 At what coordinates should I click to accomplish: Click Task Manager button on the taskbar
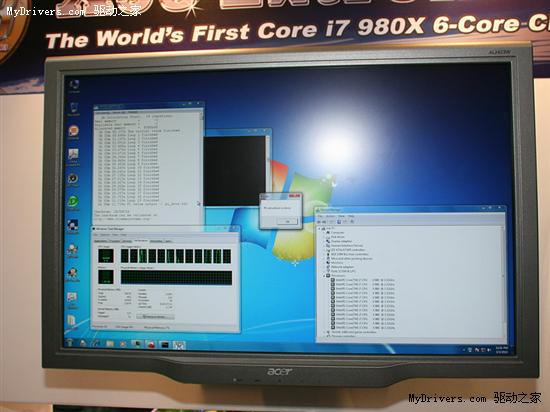[137, 344]
